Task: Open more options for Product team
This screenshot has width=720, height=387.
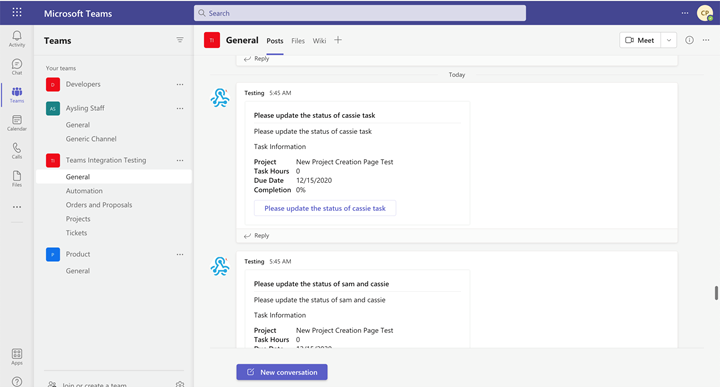Action: coord(180,254)
